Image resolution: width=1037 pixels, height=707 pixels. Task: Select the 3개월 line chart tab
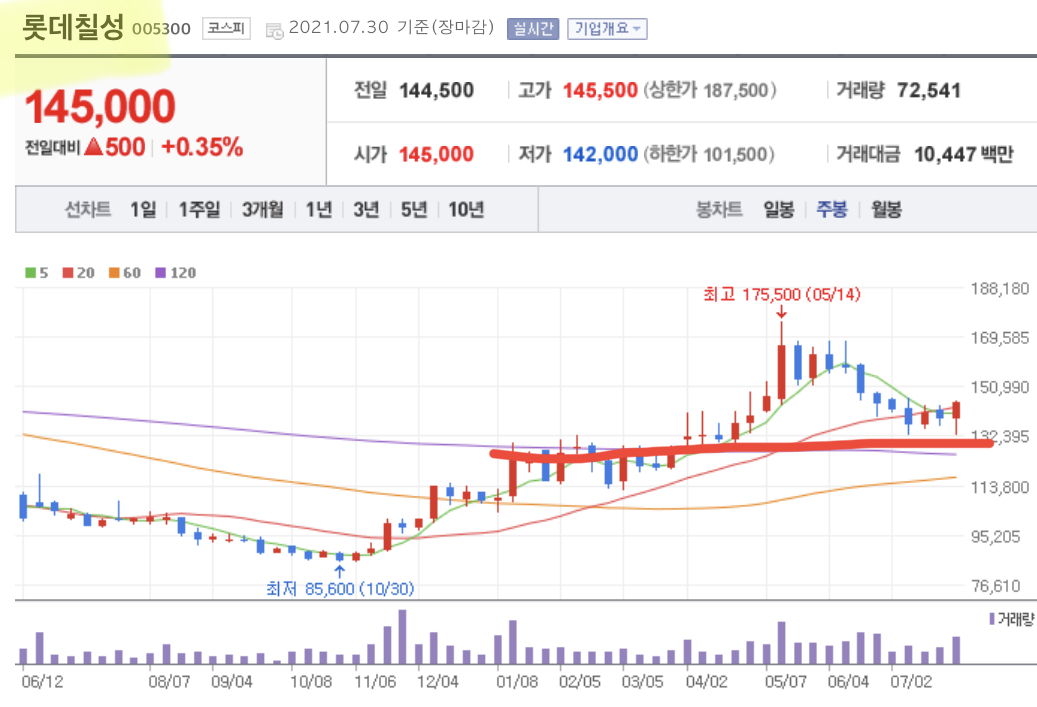tap(263, 210)
